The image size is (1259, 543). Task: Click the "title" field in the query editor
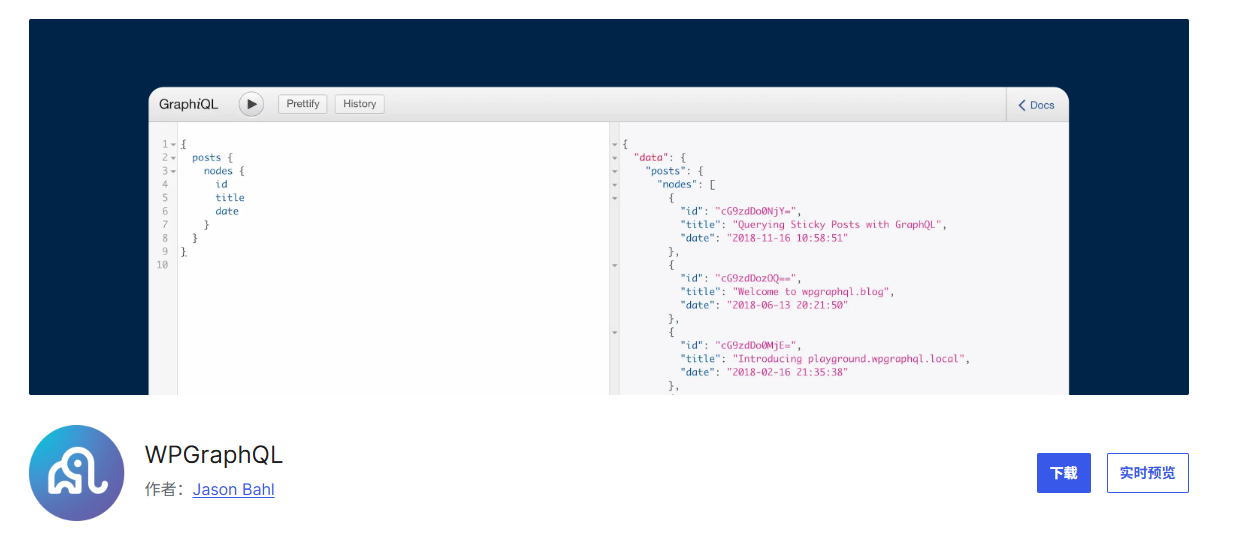click(x=230, y=198)
